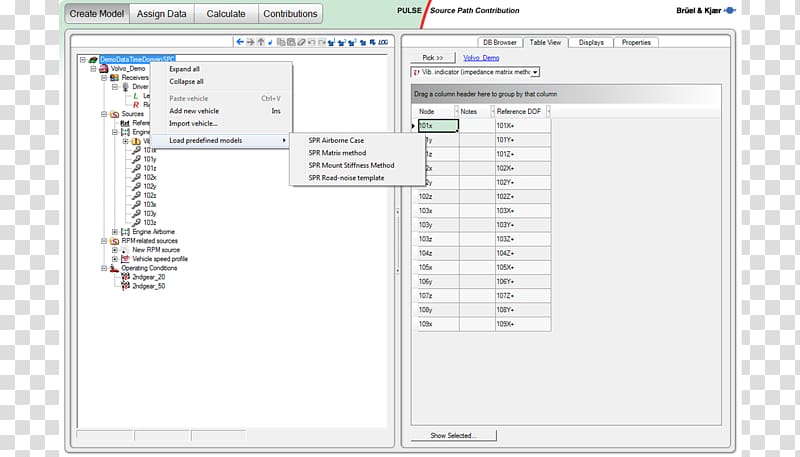Click the Volvo_Demo vehicle icon in the tree
The width and height of the screenshot is (800, 457).
pos(104,68)
